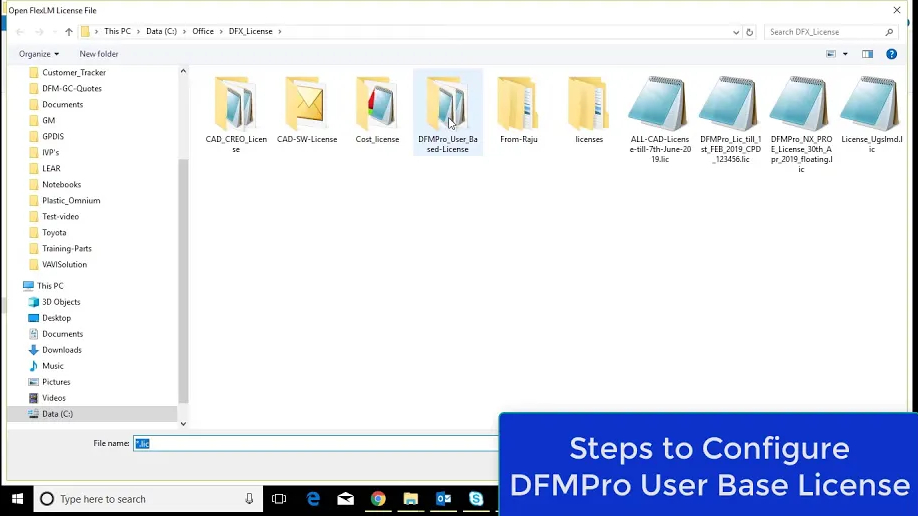Refresh the DFX_License folder view
This screenshot has width=918, height=516.
[x=749, y=32]
